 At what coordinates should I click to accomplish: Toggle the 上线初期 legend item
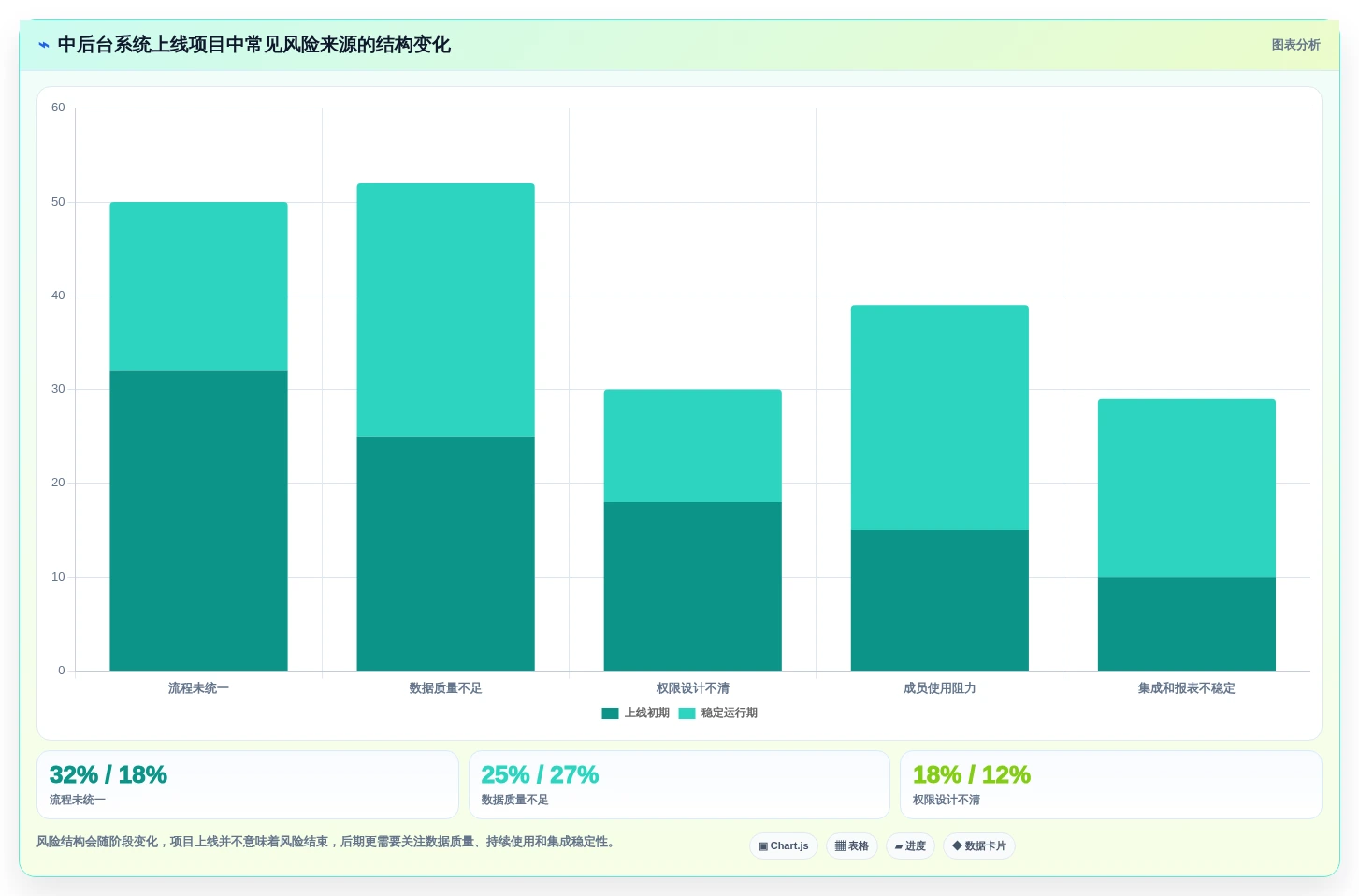[x=636, y=713]
